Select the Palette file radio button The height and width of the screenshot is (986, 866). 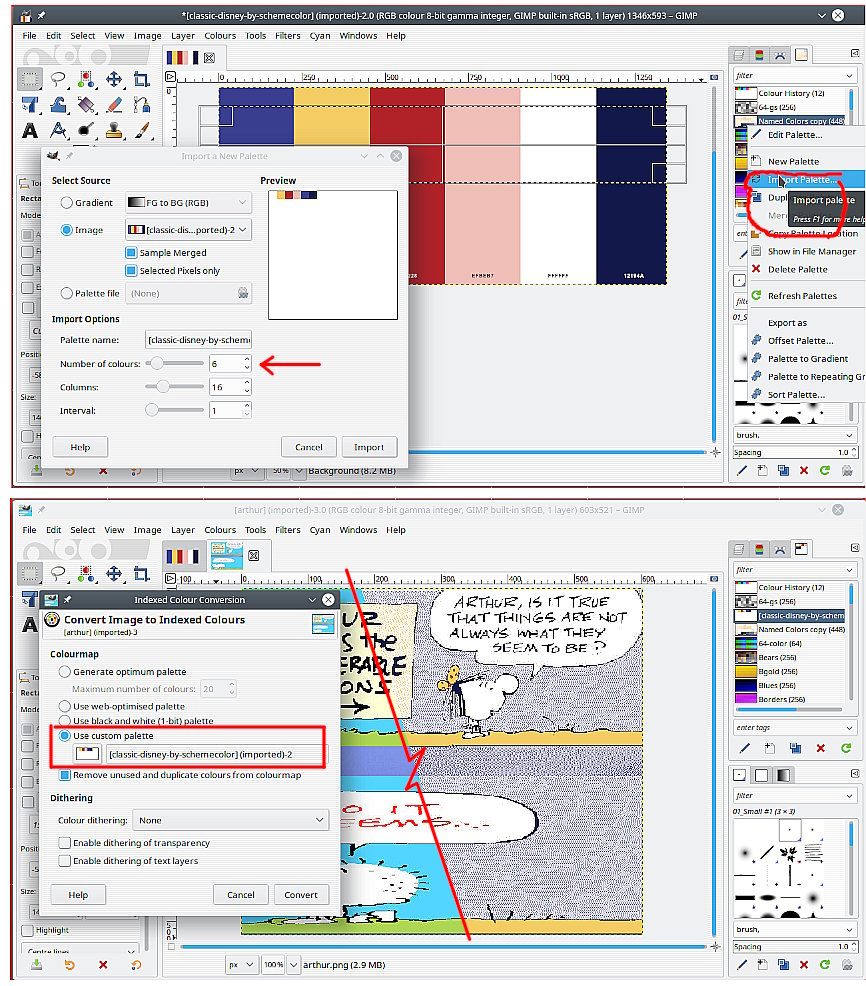pos(67,293)
